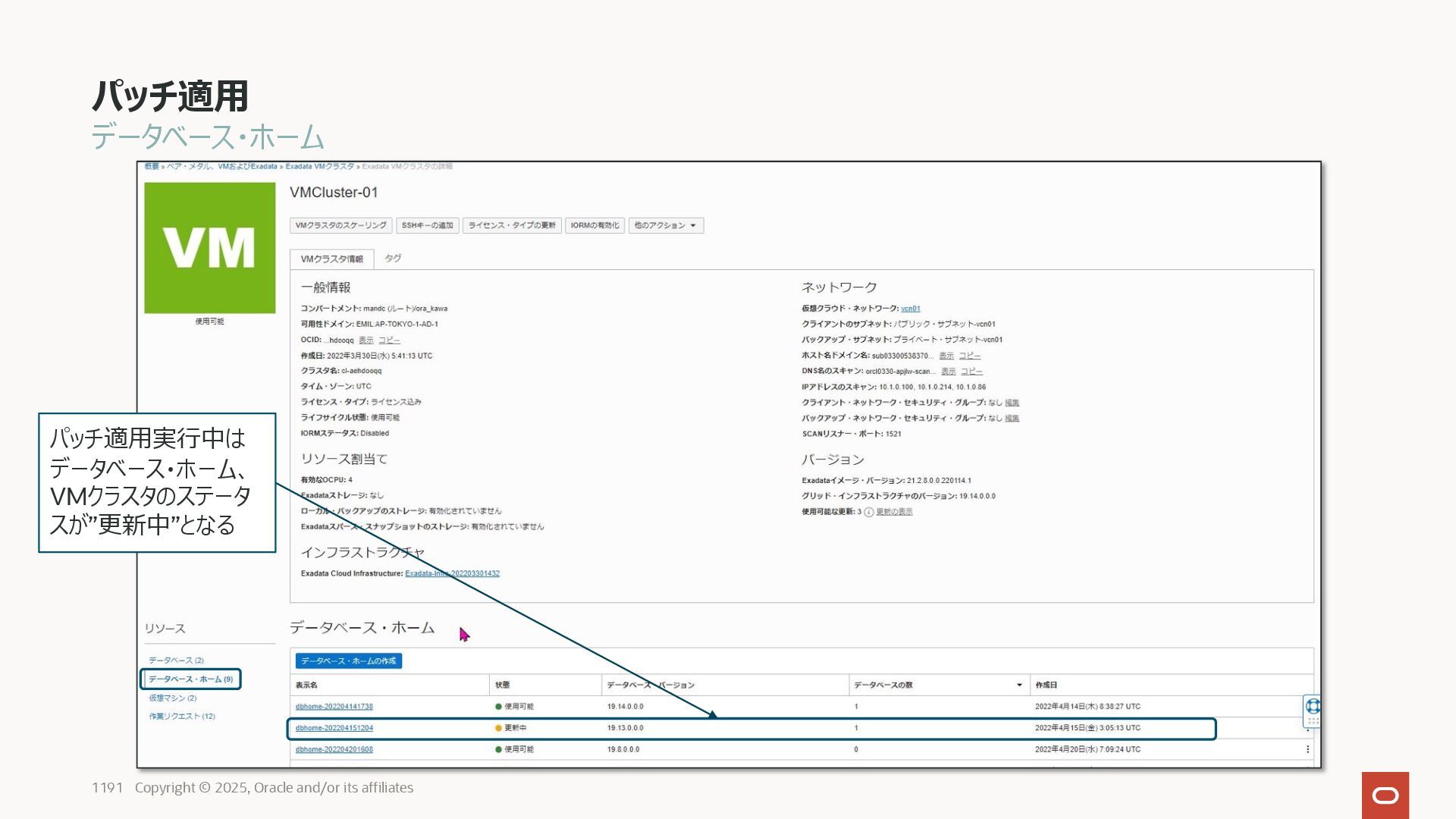This screenshot has width=1456, height=819.
Task: Click the red Oracle logo icon
Action: coord(1385,795)
